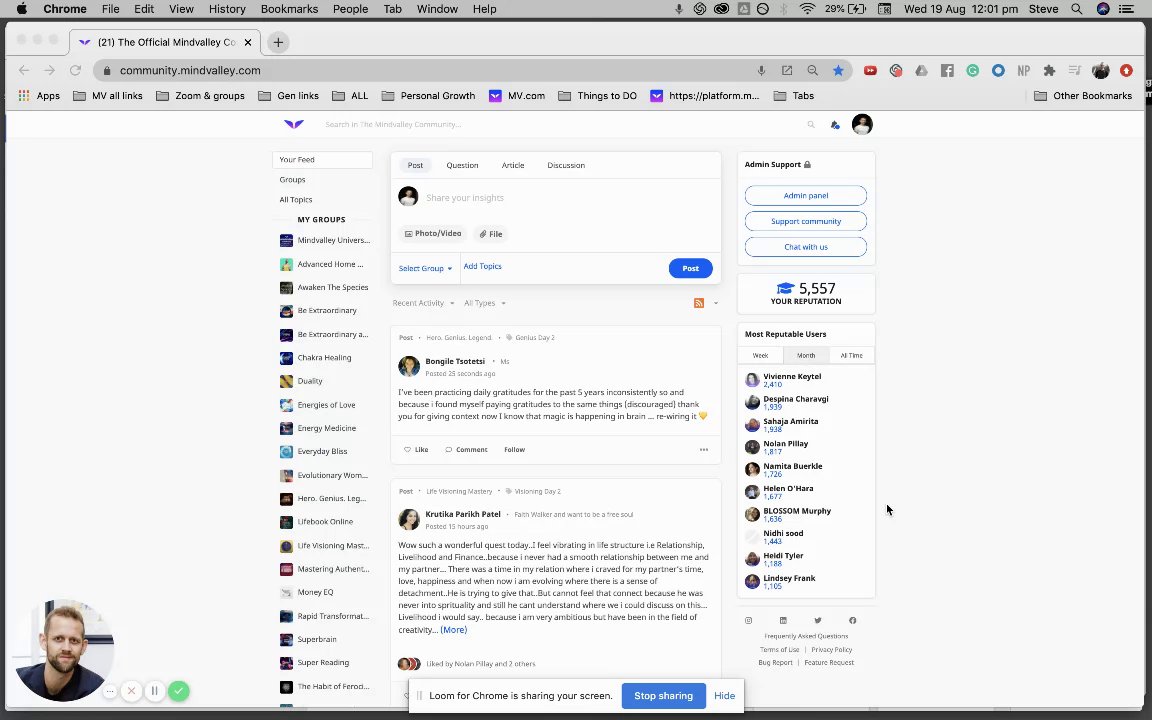The width and height of the screenshot is (1152, 720).
Task: Click the Twitter icon in the footer
Action: tap(818, 621)
